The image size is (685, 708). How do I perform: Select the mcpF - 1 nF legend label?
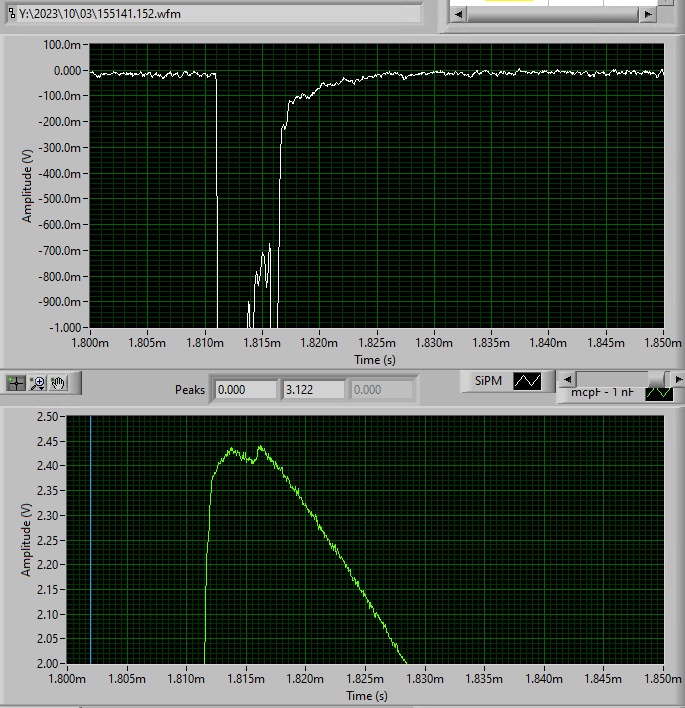(x=602, y=393)
